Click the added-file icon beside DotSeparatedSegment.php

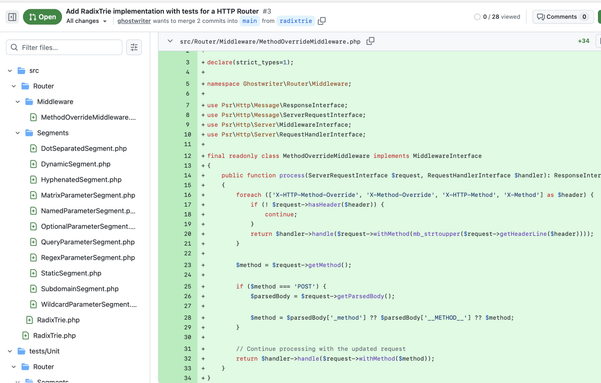click(33, 148)
